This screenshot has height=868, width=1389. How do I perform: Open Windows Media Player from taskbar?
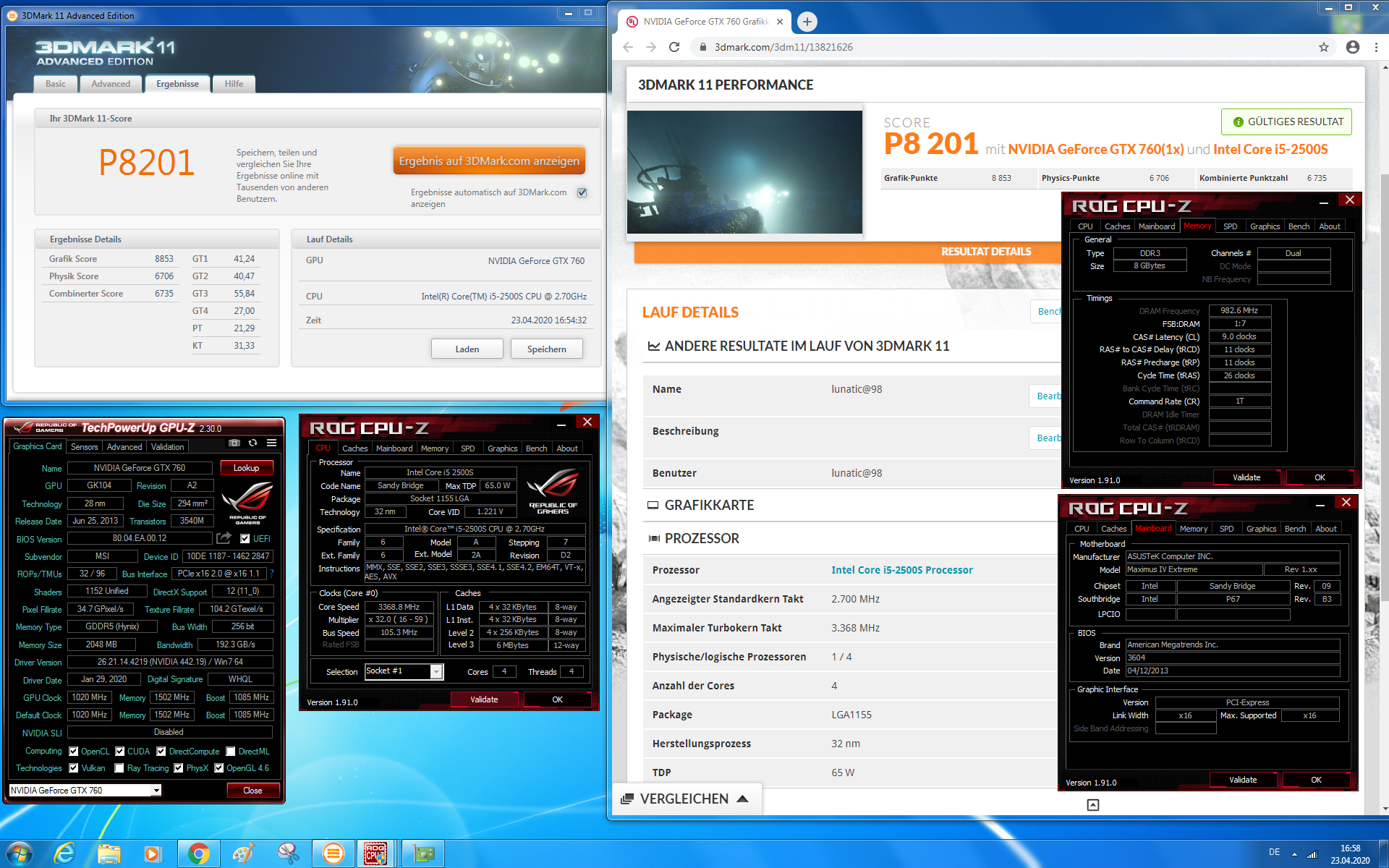point(153,854)
